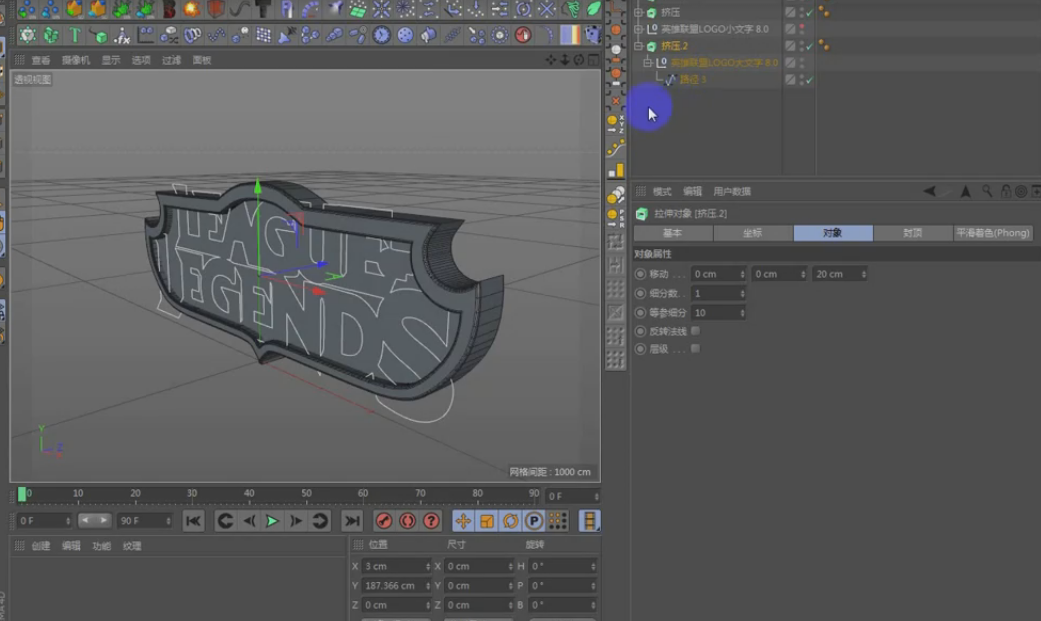The width and height of the screenshot is (1041, 621).
Task: Click the play forward button
Action: pos(272,521)
